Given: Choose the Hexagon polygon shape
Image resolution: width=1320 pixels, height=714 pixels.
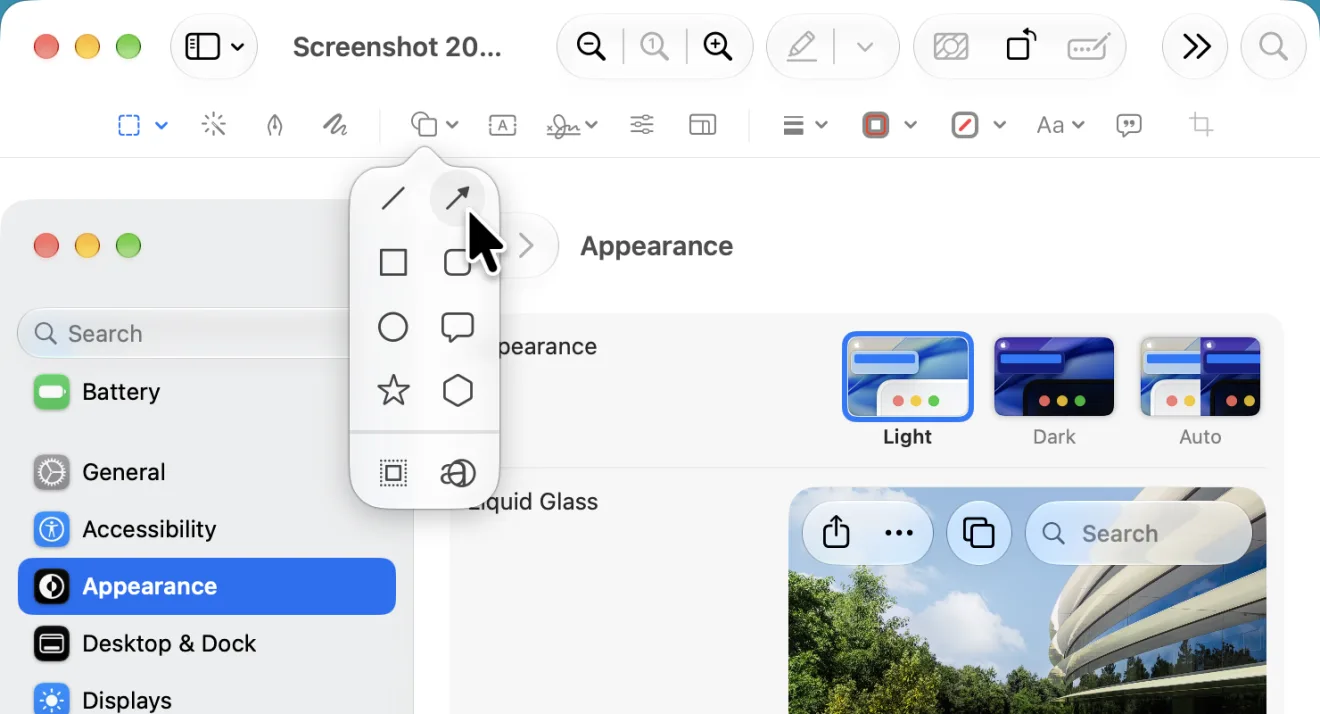Looking at the screenshot, I should click(457, 390).
